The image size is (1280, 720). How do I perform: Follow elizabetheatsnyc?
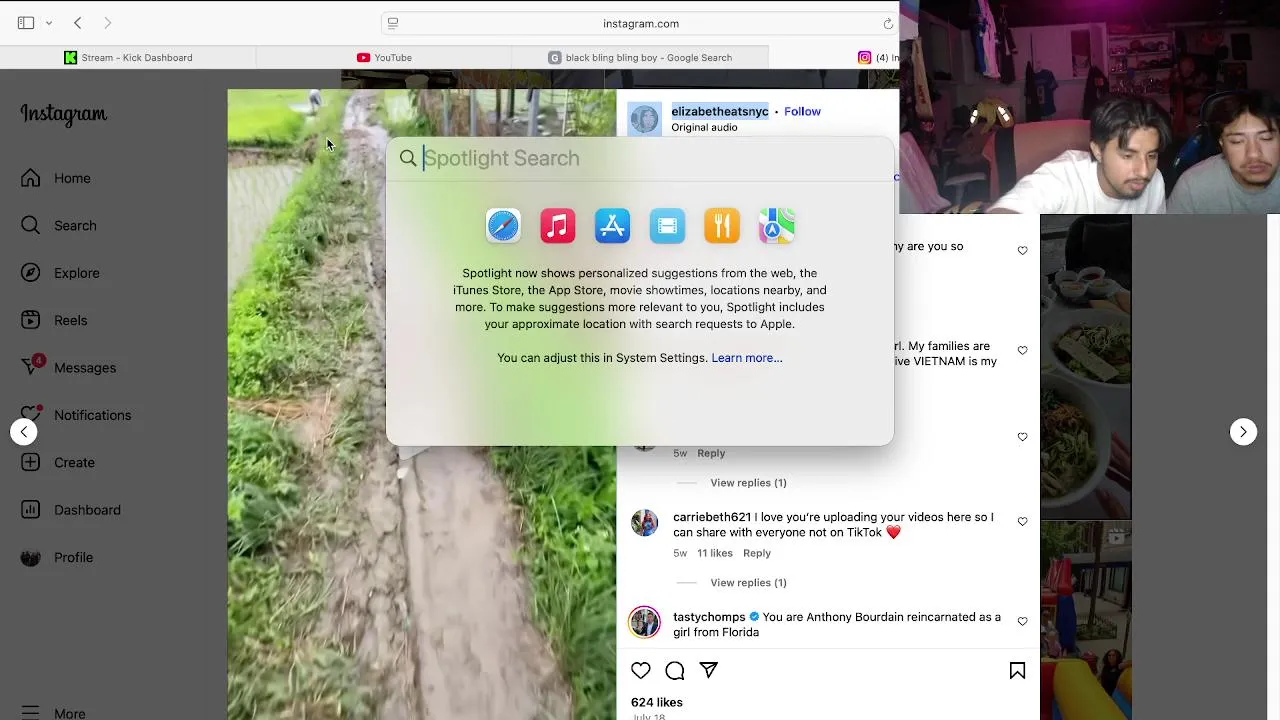pyautogui.click(x=802, y=111)
